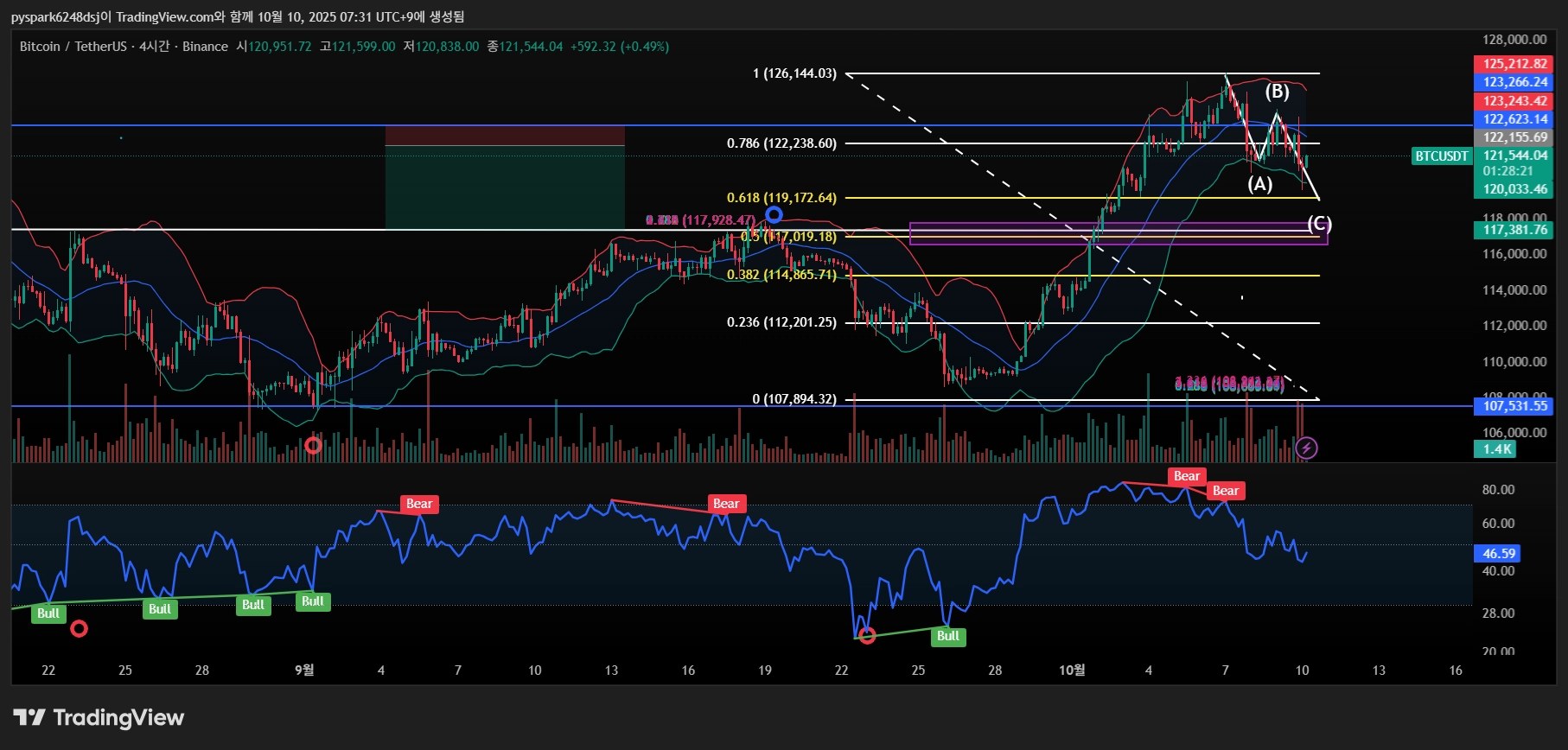
Task: Click the higher of the two October Bear labels
Action: point(1187,477)
